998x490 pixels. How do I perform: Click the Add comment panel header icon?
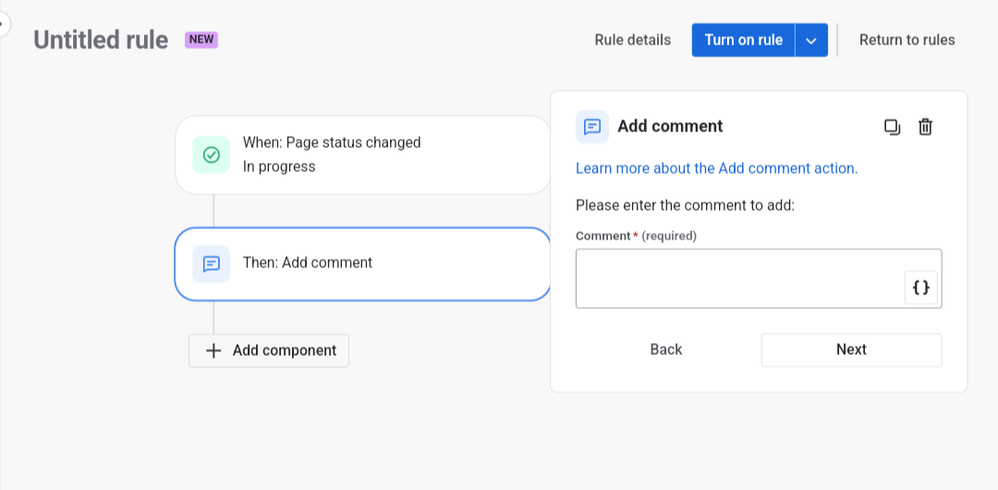[x=592, y=127]
